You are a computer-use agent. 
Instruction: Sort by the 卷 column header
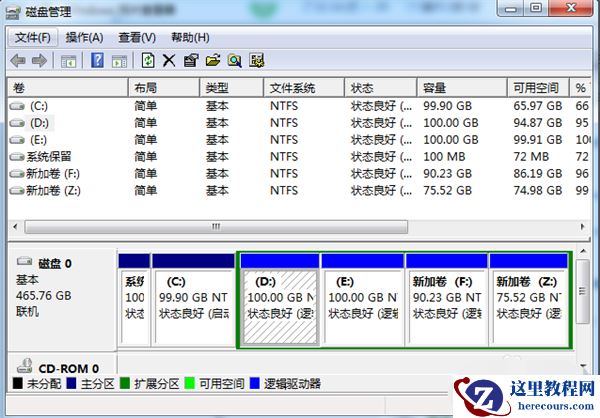pos(68,88)
